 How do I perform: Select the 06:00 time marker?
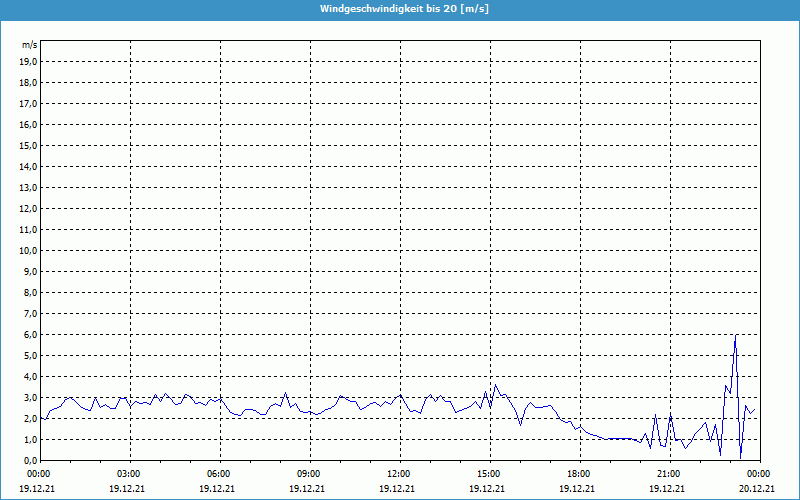(219, 473)
